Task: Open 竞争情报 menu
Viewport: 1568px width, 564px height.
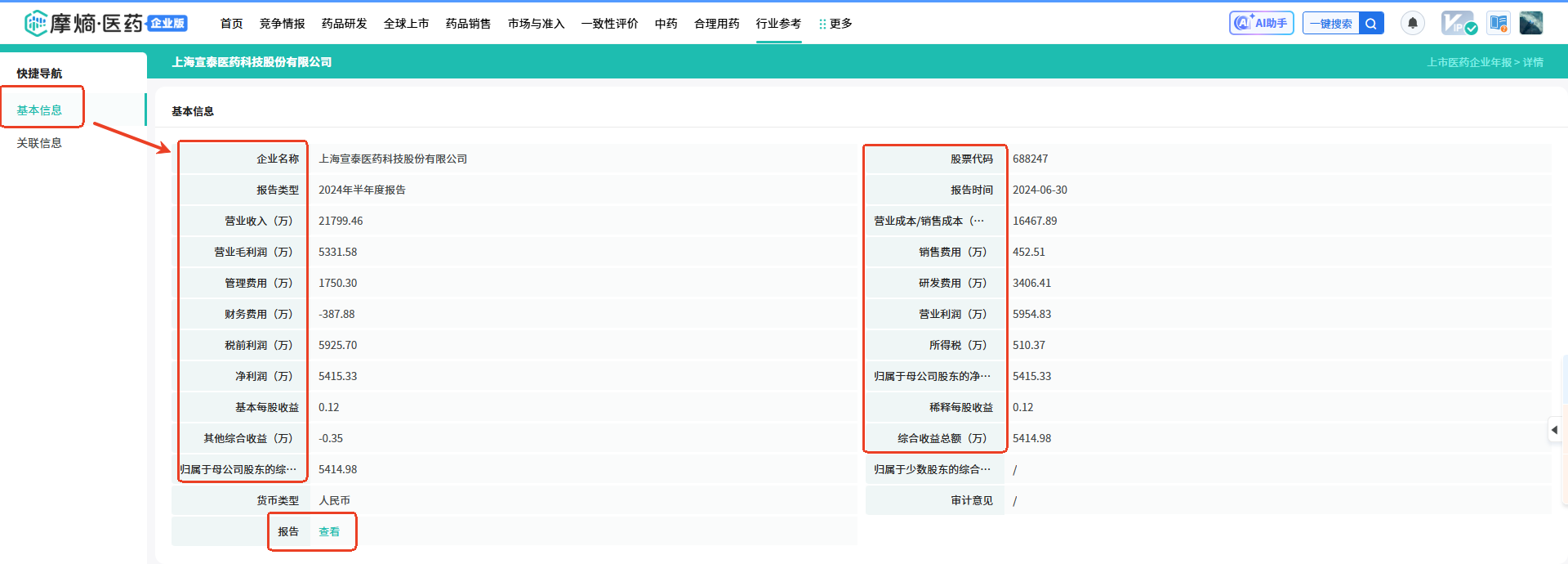Action: coord(282,24)
